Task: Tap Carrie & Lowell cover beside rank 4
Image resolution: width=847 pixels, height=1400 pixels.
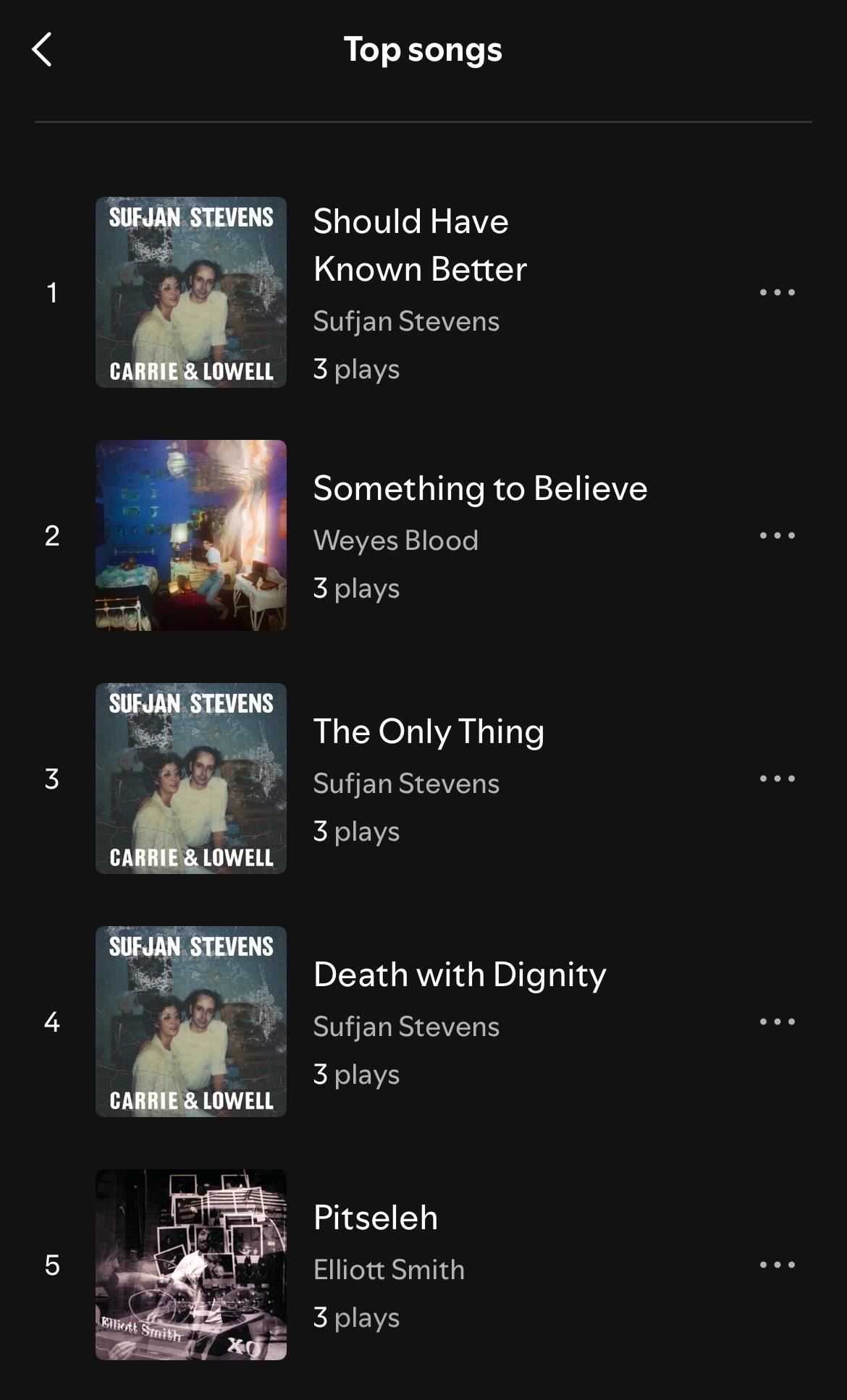Action: (x=191, y=1022)
